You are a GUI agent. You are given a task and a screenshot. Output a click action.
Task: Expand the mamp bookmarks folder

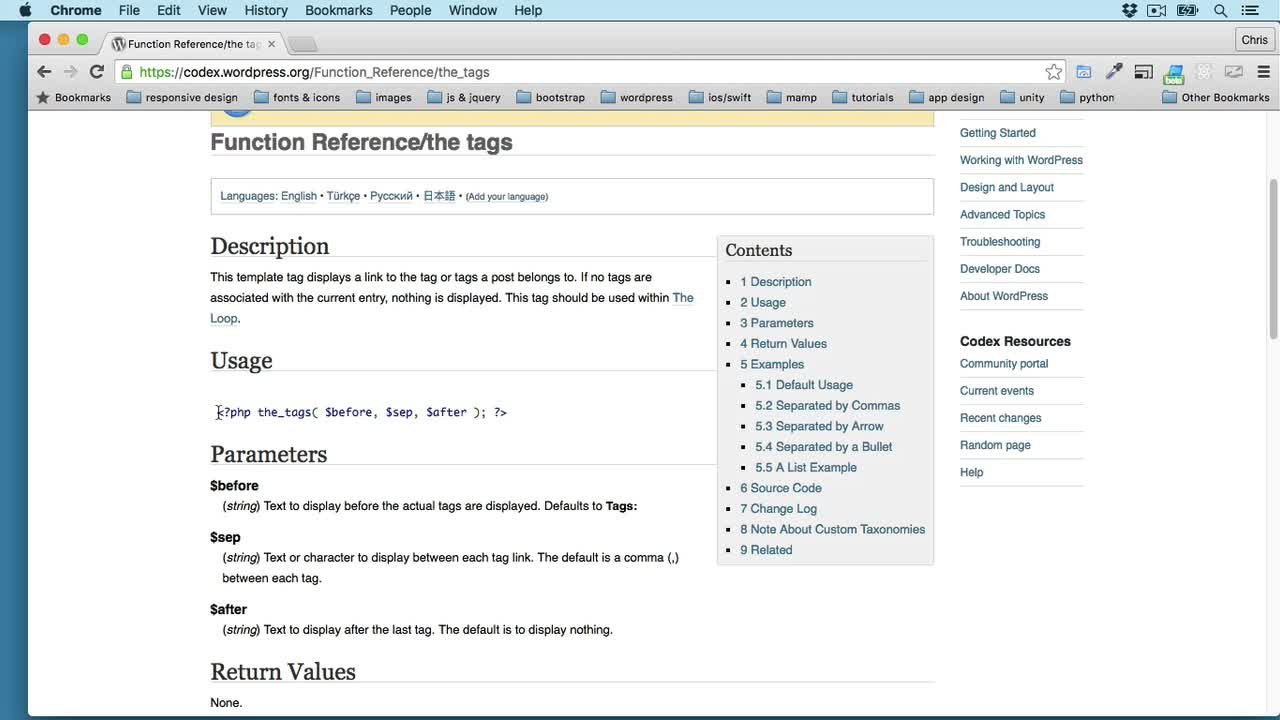[792, 97]
